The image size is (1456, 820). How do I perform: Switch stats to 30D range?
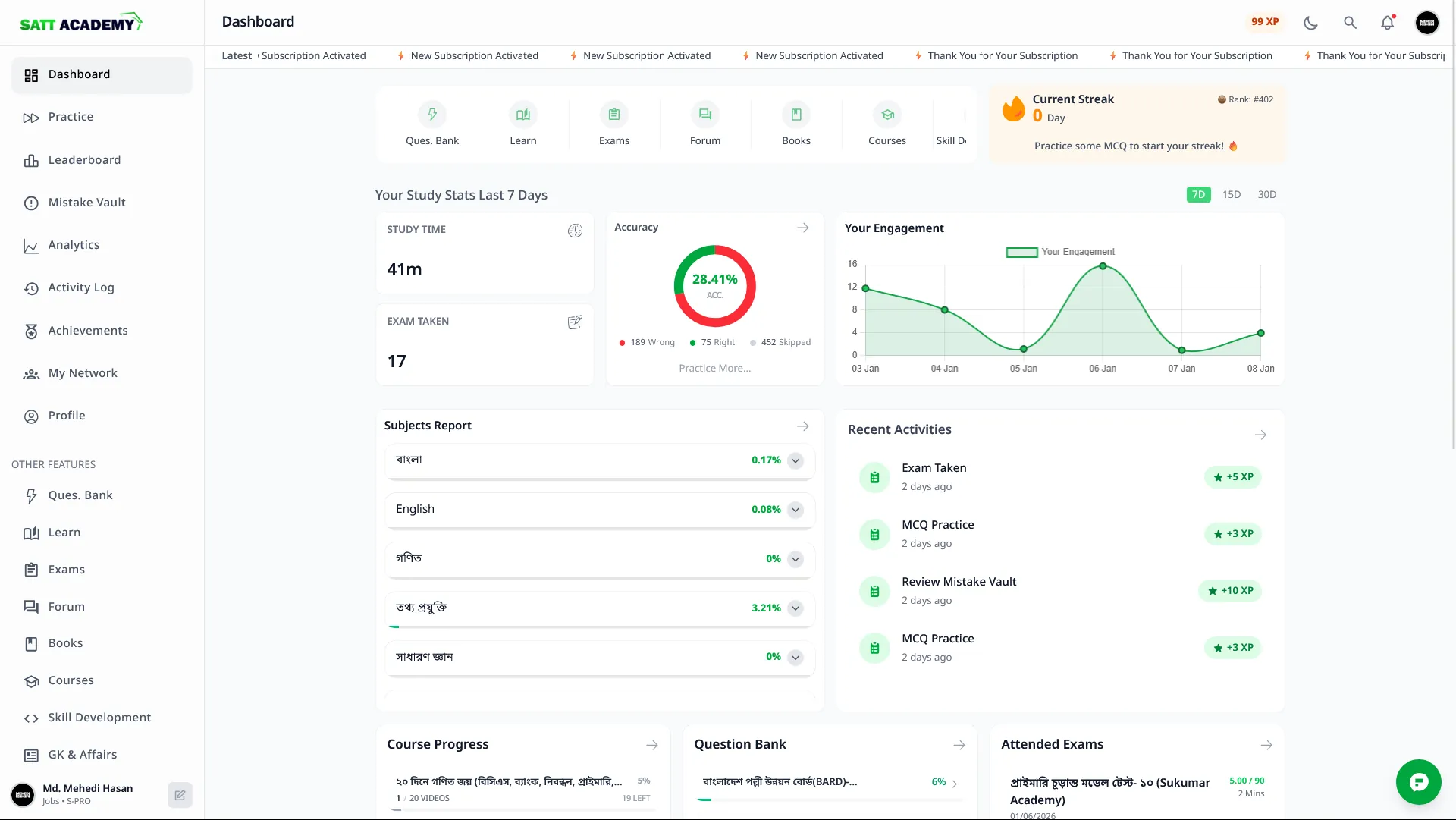1267,195
